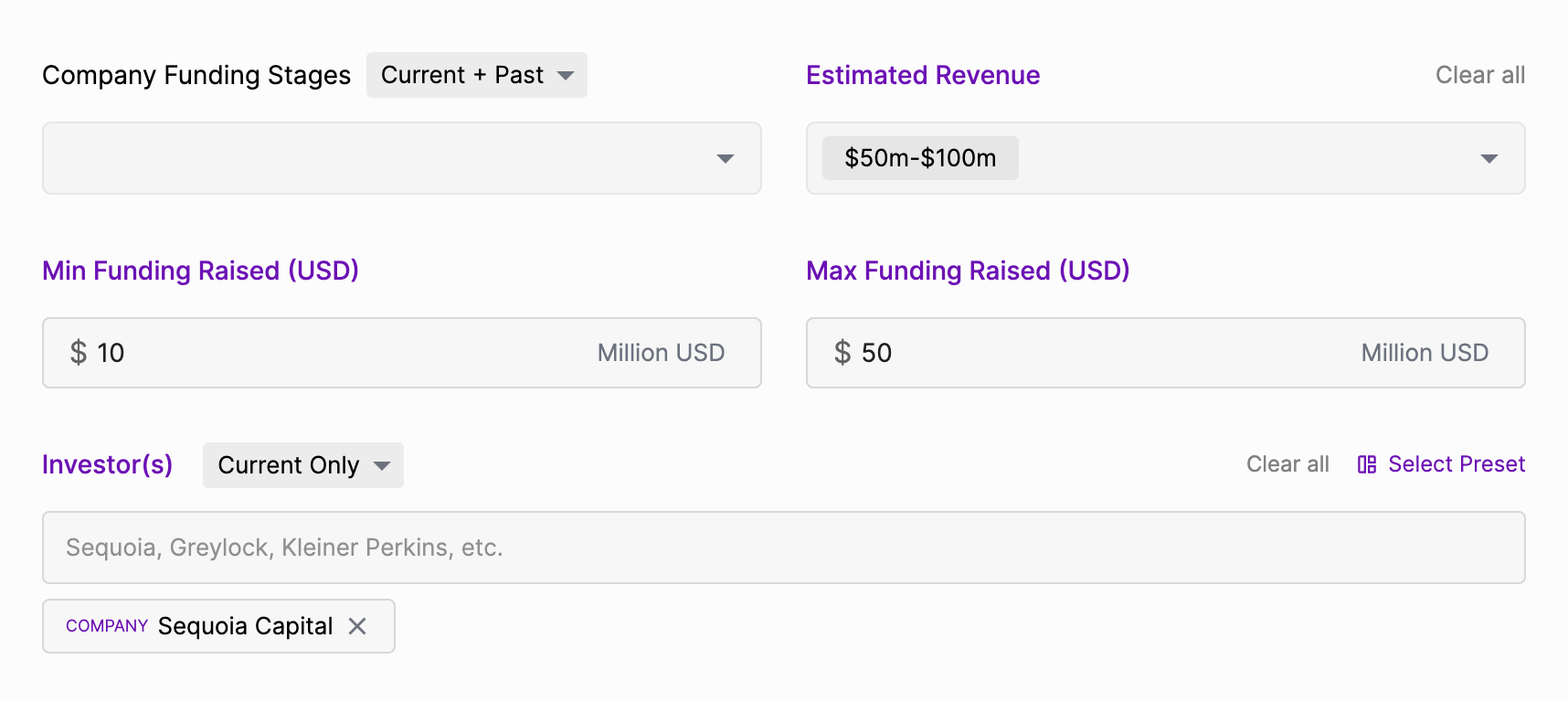The image size is (1568, 702).
Task: Focus the Max Funding Raised input
Action: (x=1166, y=353)
